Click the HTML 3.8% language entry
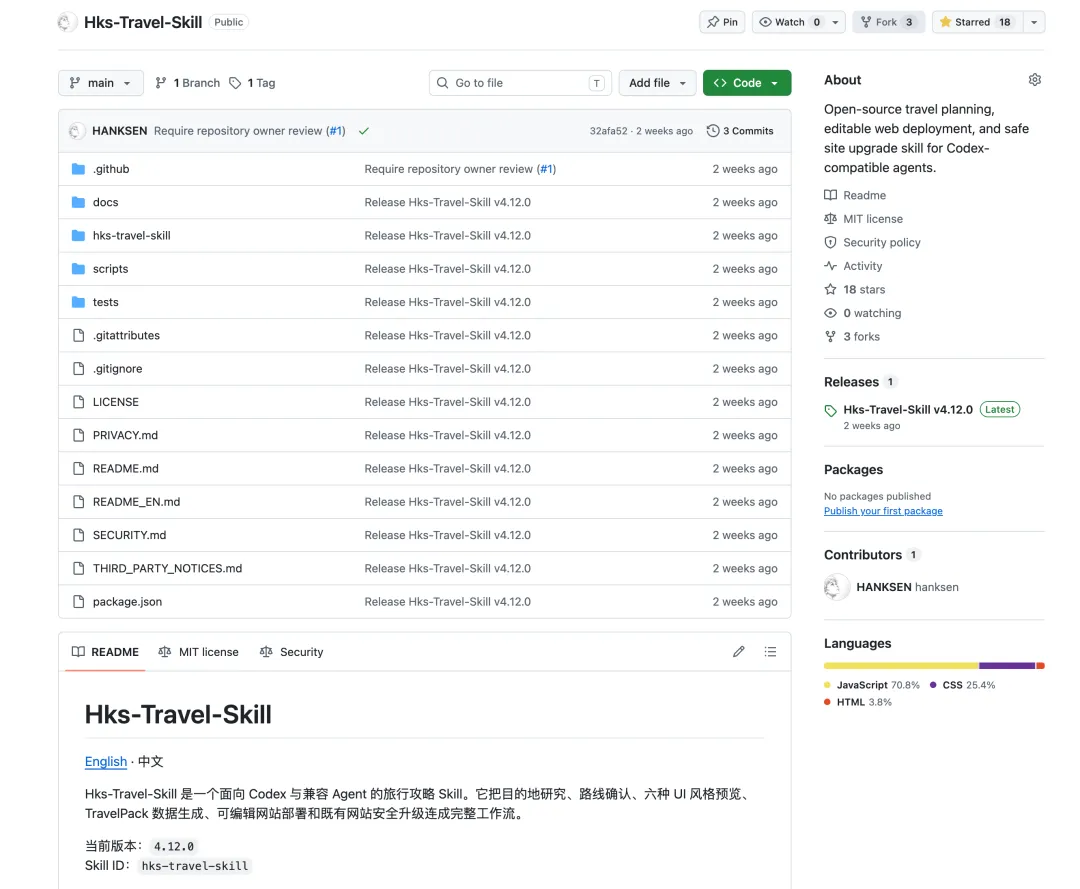 (x=858, y=702)
